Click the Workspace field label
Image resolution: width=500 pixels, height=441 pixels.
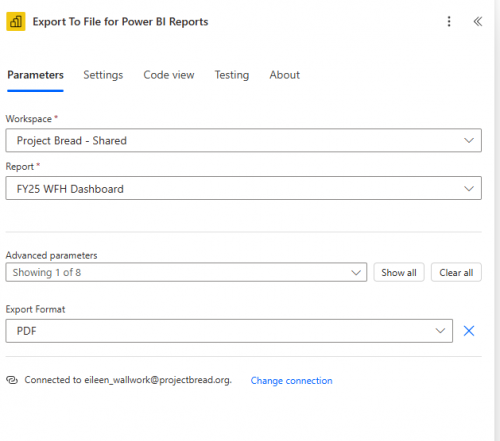click(29, 119)
